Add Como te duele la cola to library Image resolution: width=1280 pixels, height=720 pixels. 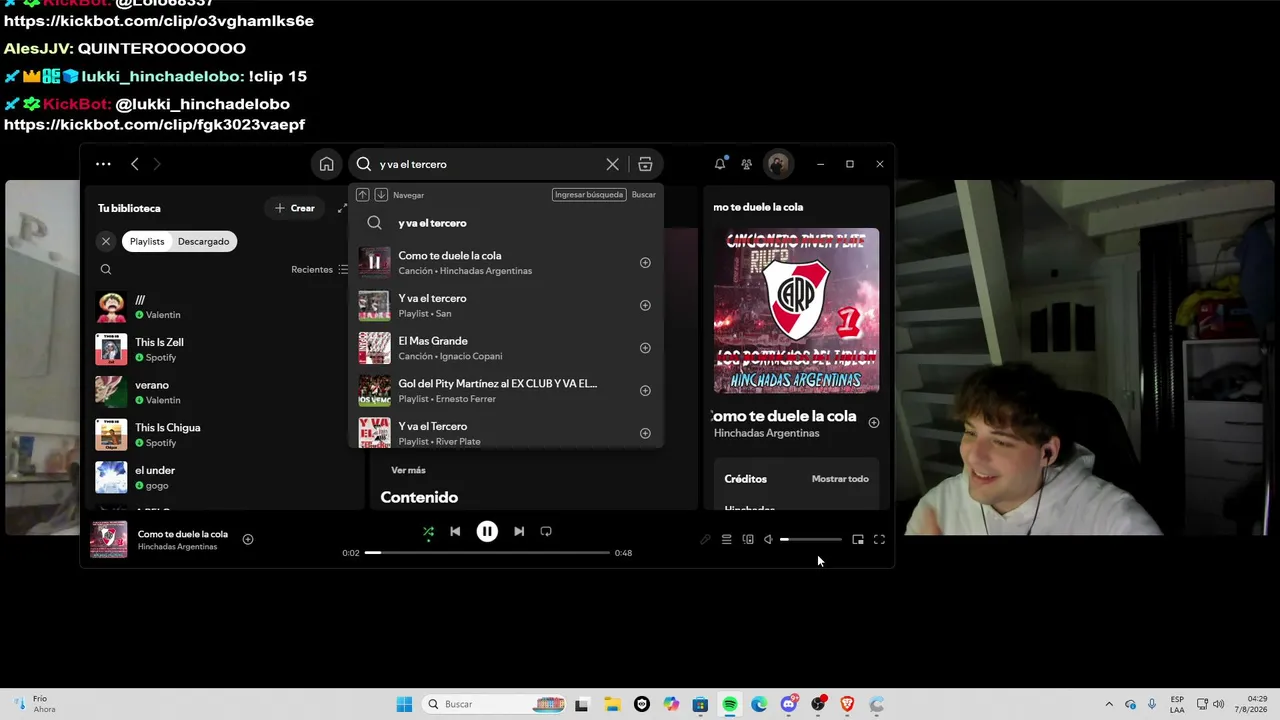[x=645, y=263]
